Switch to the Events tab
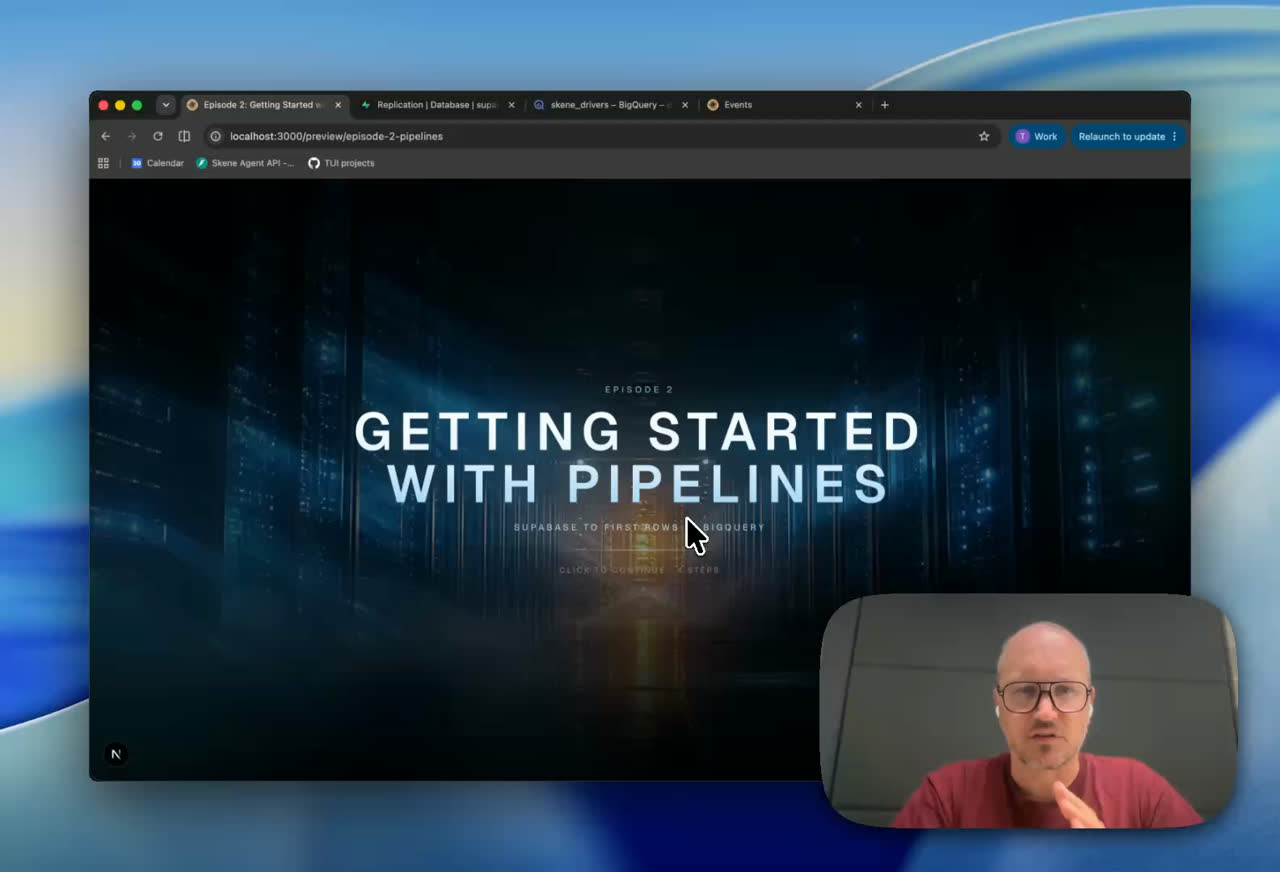 pos(783,105)
